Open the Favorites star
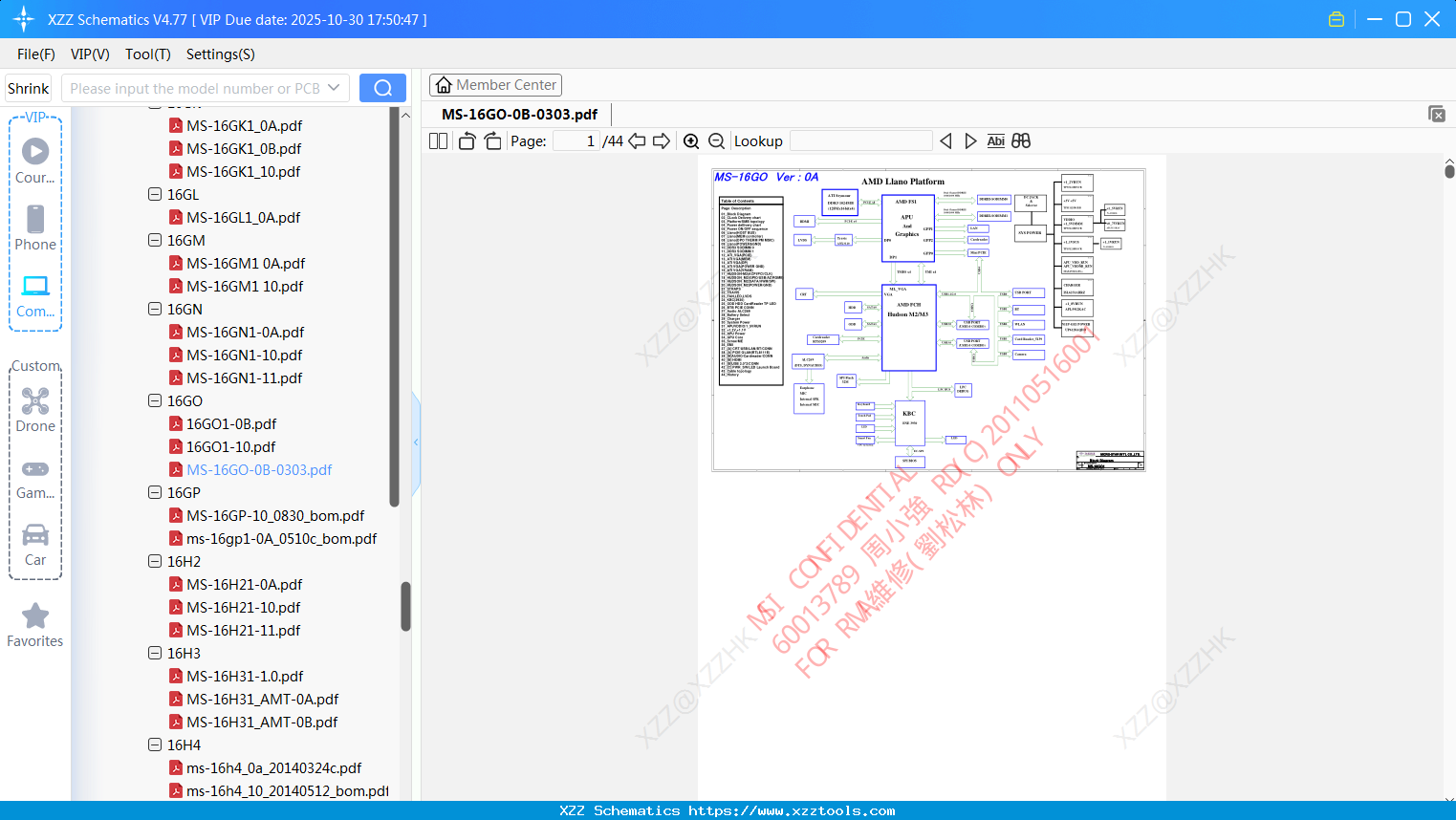 click(35, 625)
